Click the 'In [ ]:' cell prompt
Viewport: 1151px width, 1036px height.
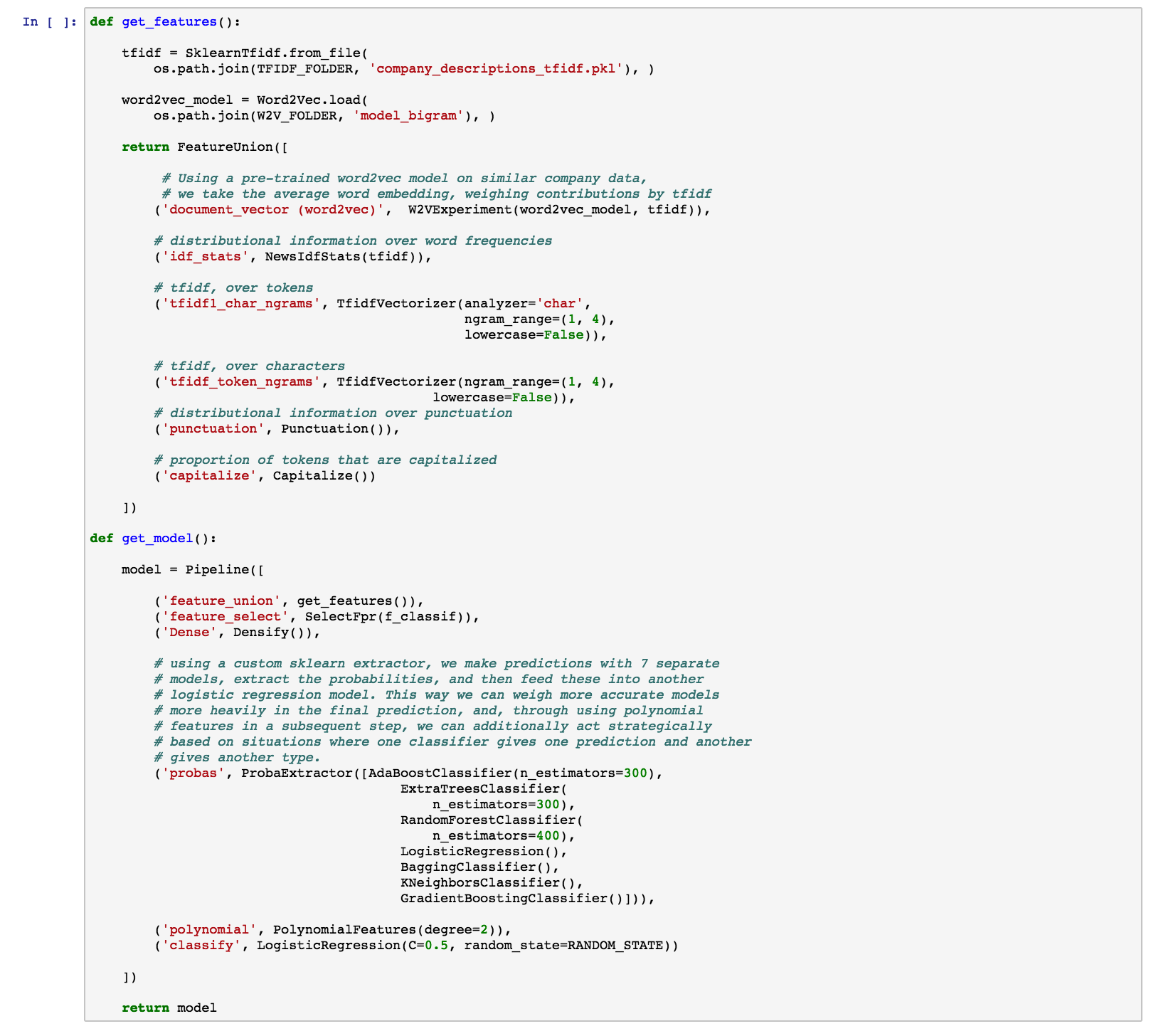(x=49, y=21)
